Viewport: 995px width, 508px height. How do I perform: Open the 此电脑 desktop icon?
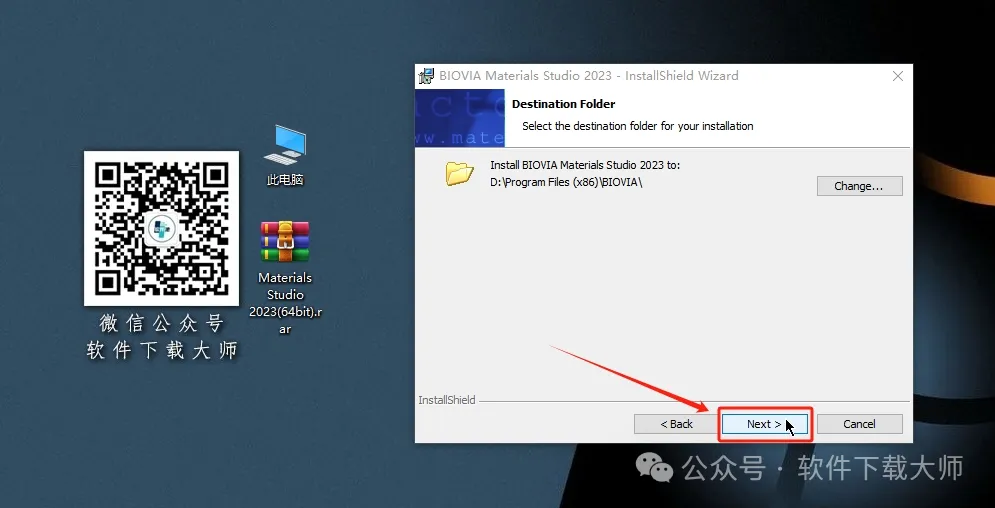pos(285,147)
